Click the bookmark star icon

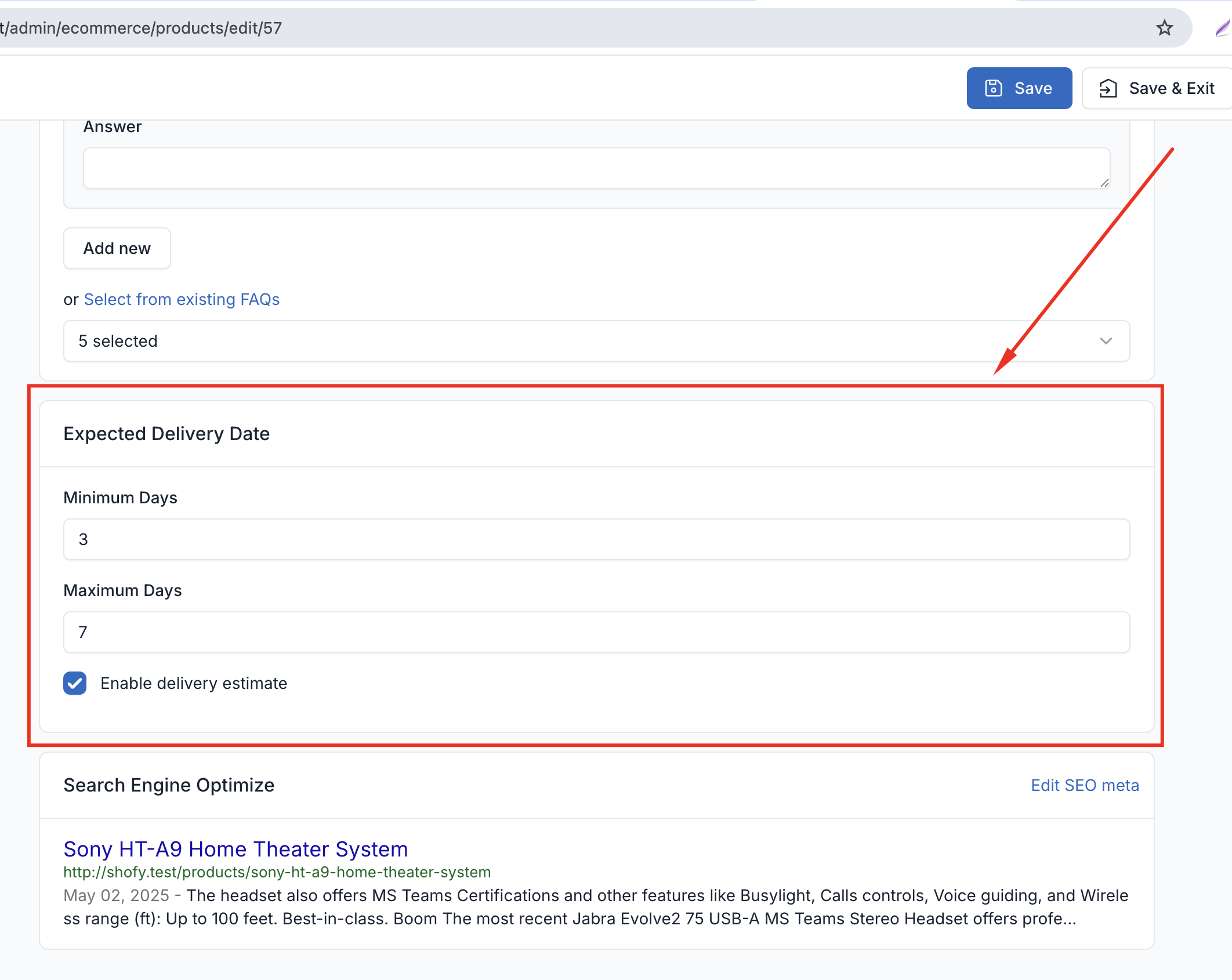pyautogui.click(x=1164, y=28)
